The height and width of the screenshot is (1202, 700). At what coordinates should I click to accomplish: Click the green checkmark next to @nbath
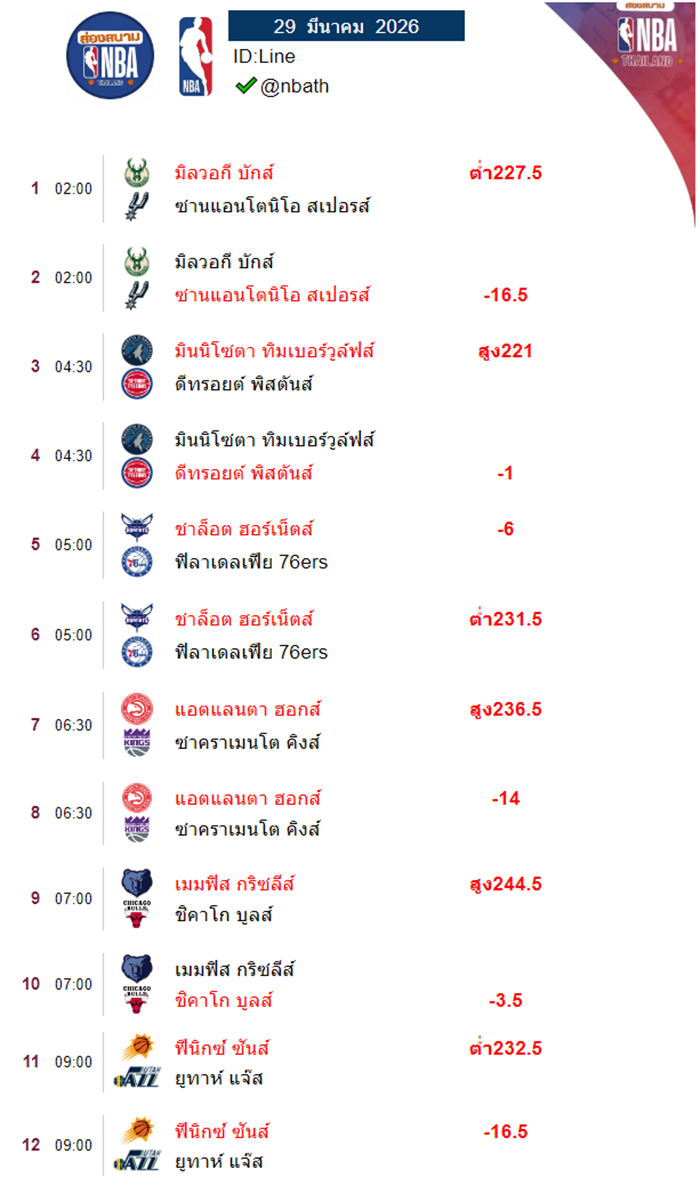(245, 86)
